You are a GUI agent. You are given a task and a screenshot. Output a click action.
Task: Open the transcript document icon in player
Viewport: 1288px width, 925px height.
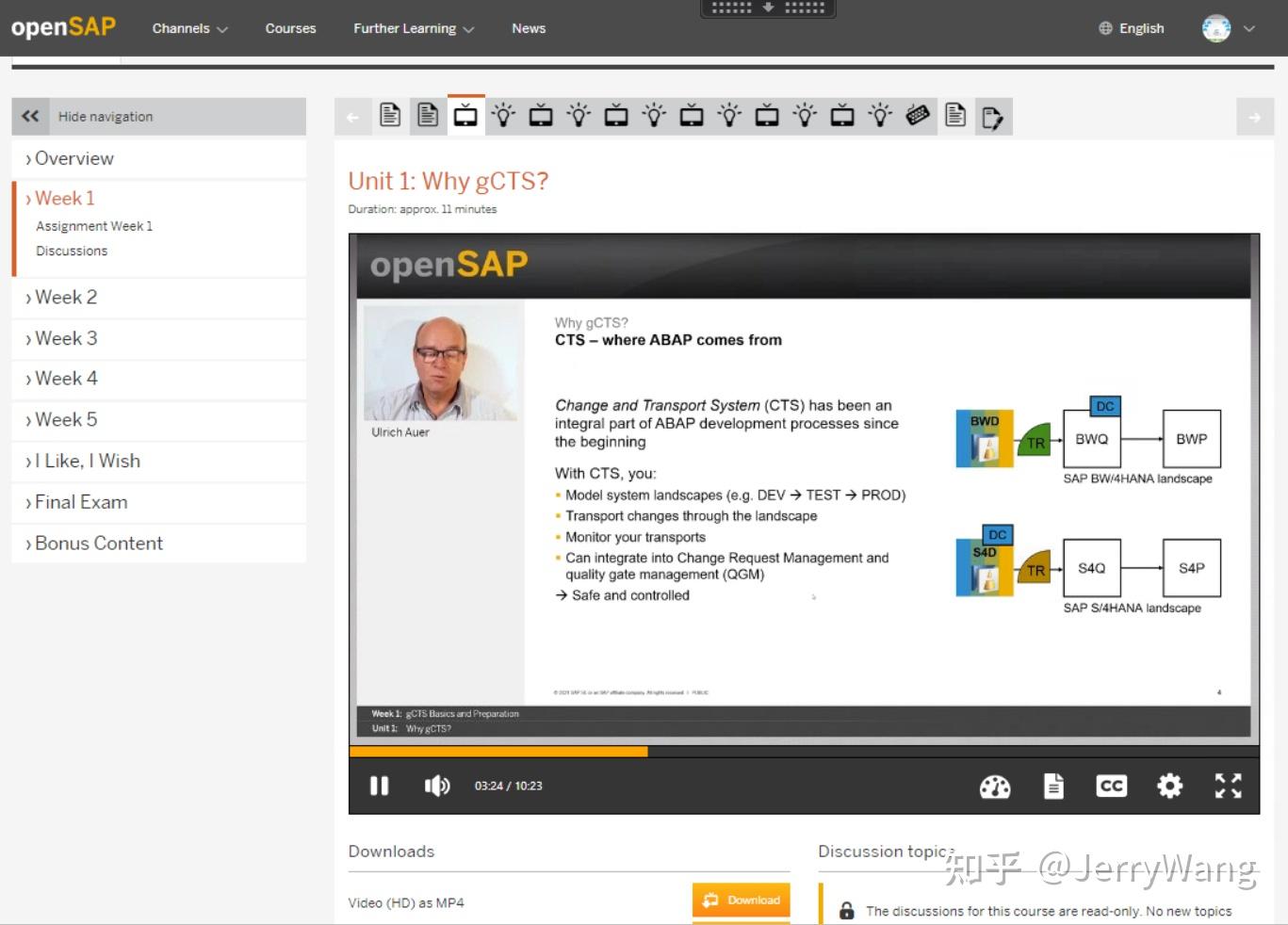(1053, 786)
